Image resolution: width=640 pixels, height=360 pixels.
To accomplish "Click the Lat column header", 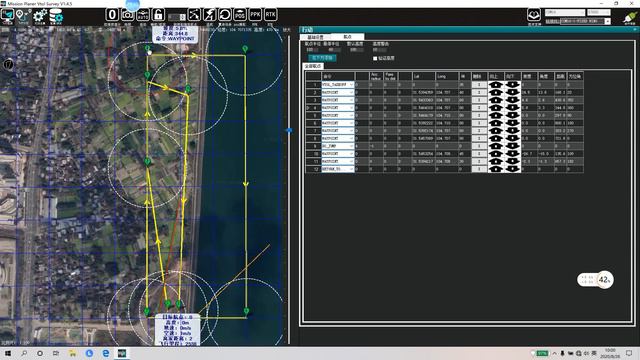I will pos(422,76).
